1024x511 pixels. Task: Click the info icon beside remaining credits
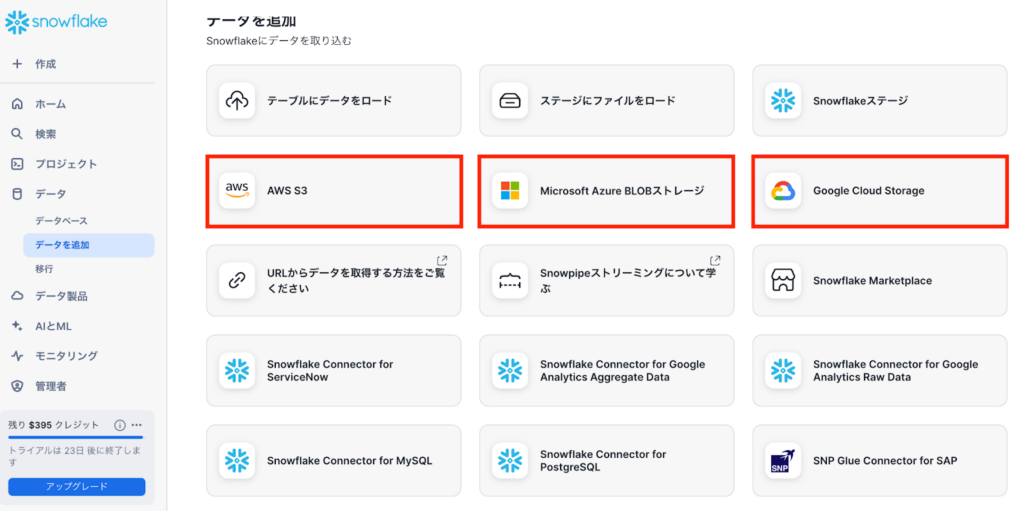click(120, 425)
